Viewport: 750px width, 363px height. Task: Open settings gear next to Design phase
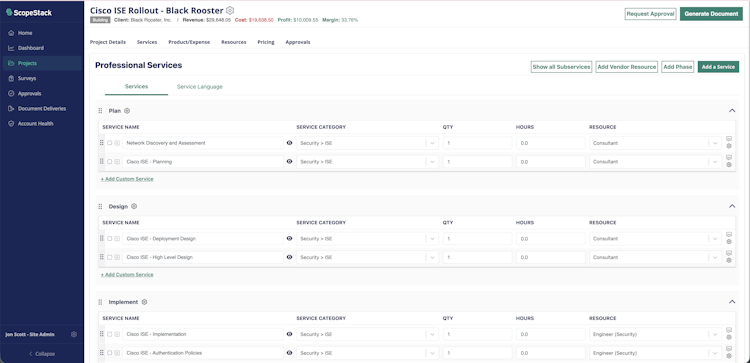[134, 207]
